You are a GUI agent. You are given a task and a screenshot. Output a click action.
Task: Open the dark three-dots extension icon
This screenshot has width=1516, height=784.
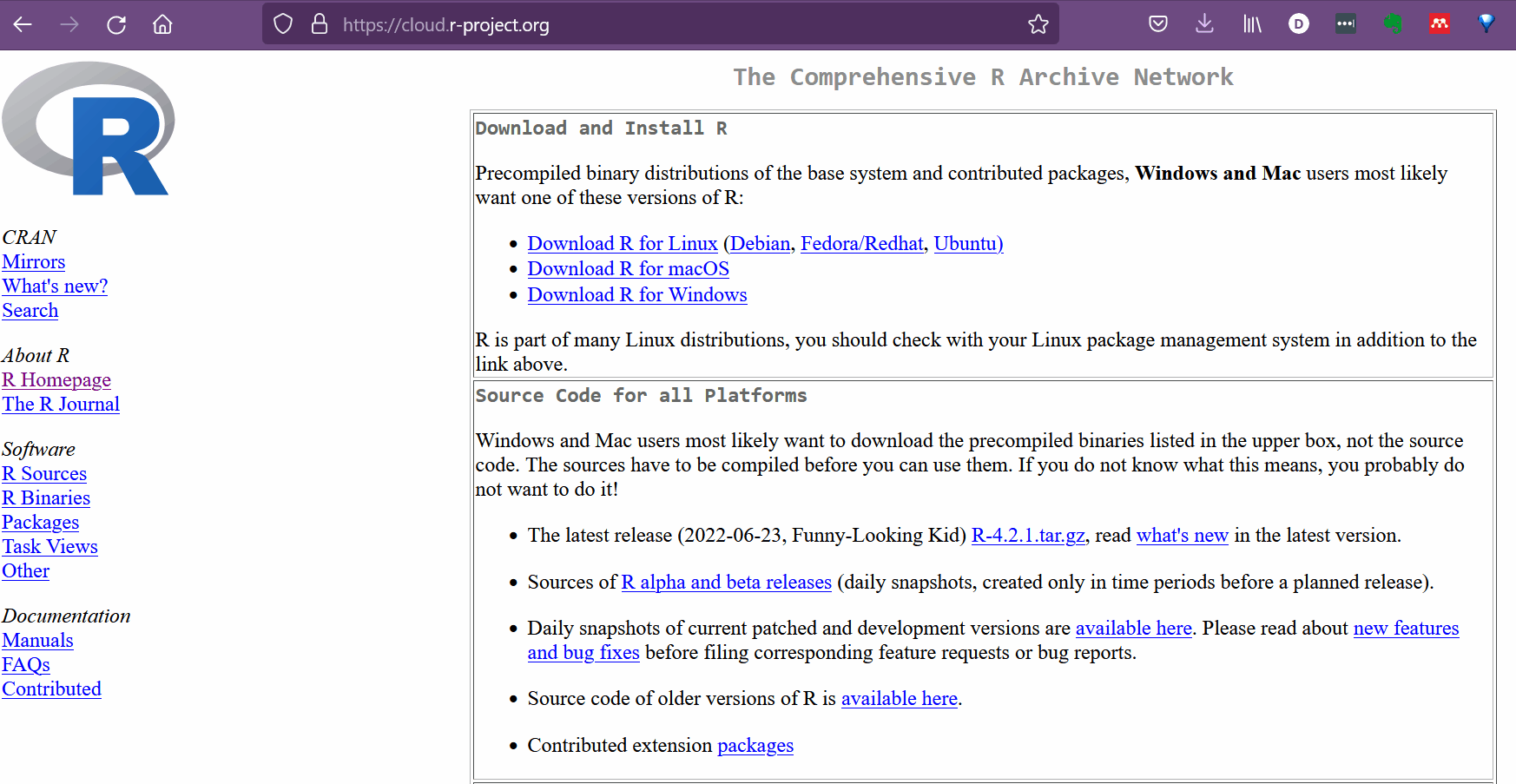click(x=1346, y=24)
